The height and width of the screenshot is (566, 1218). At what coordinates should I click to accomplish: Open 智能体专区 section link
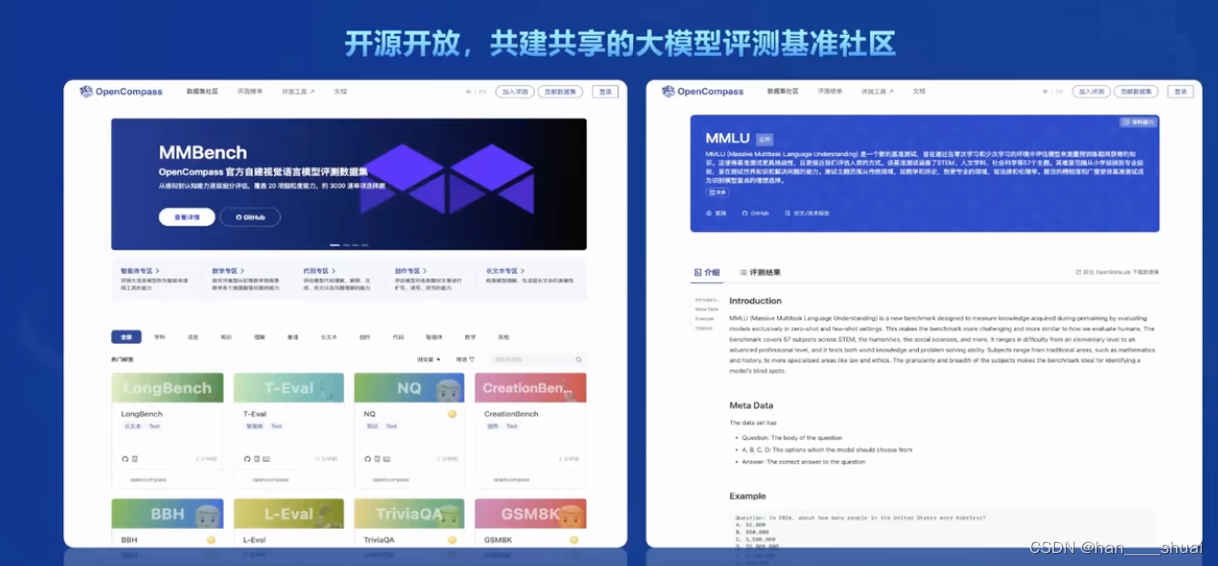[138, 271]
